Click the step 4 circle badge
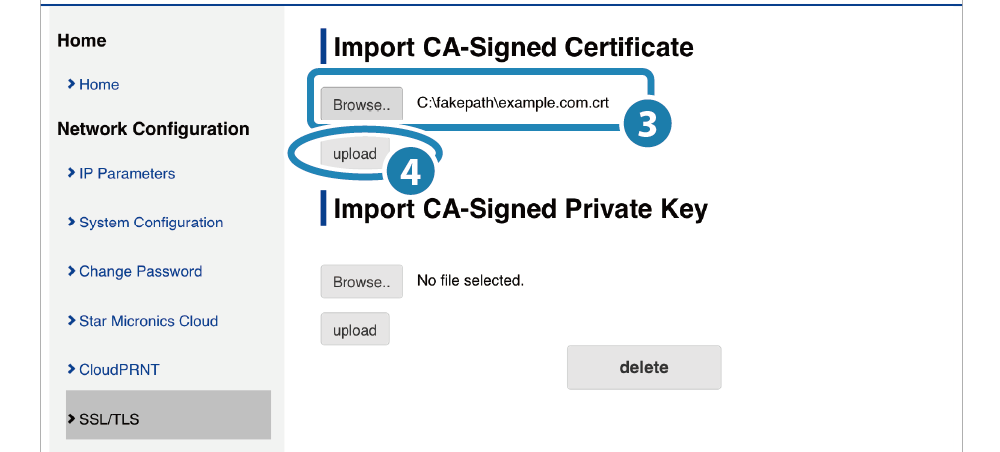Image resolution: width=1000 pixels, height=452 pixels. pyautogui.click(x=411, y=172)
